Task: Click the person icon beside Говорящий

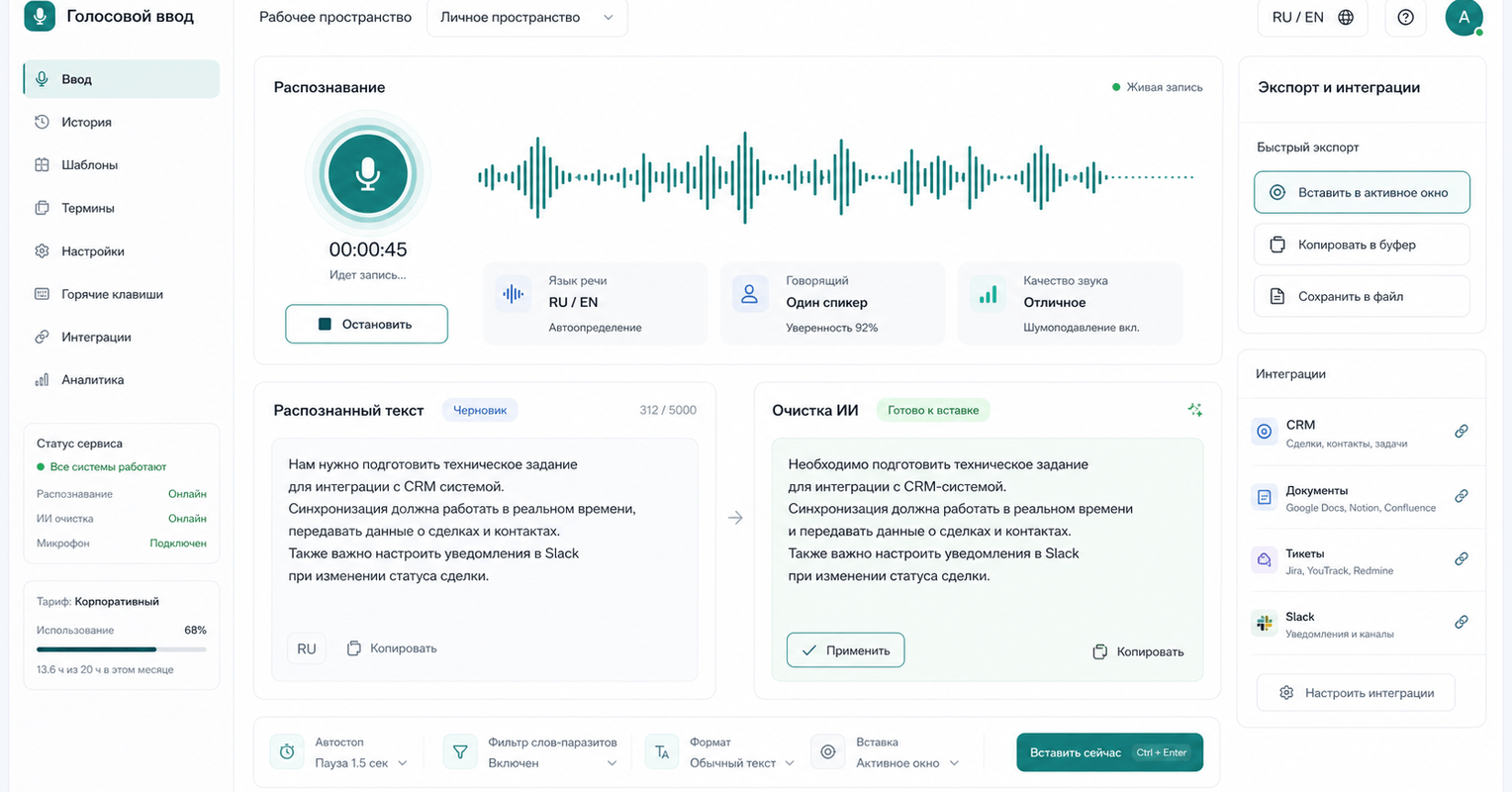Action: click(x=749, y=294)
